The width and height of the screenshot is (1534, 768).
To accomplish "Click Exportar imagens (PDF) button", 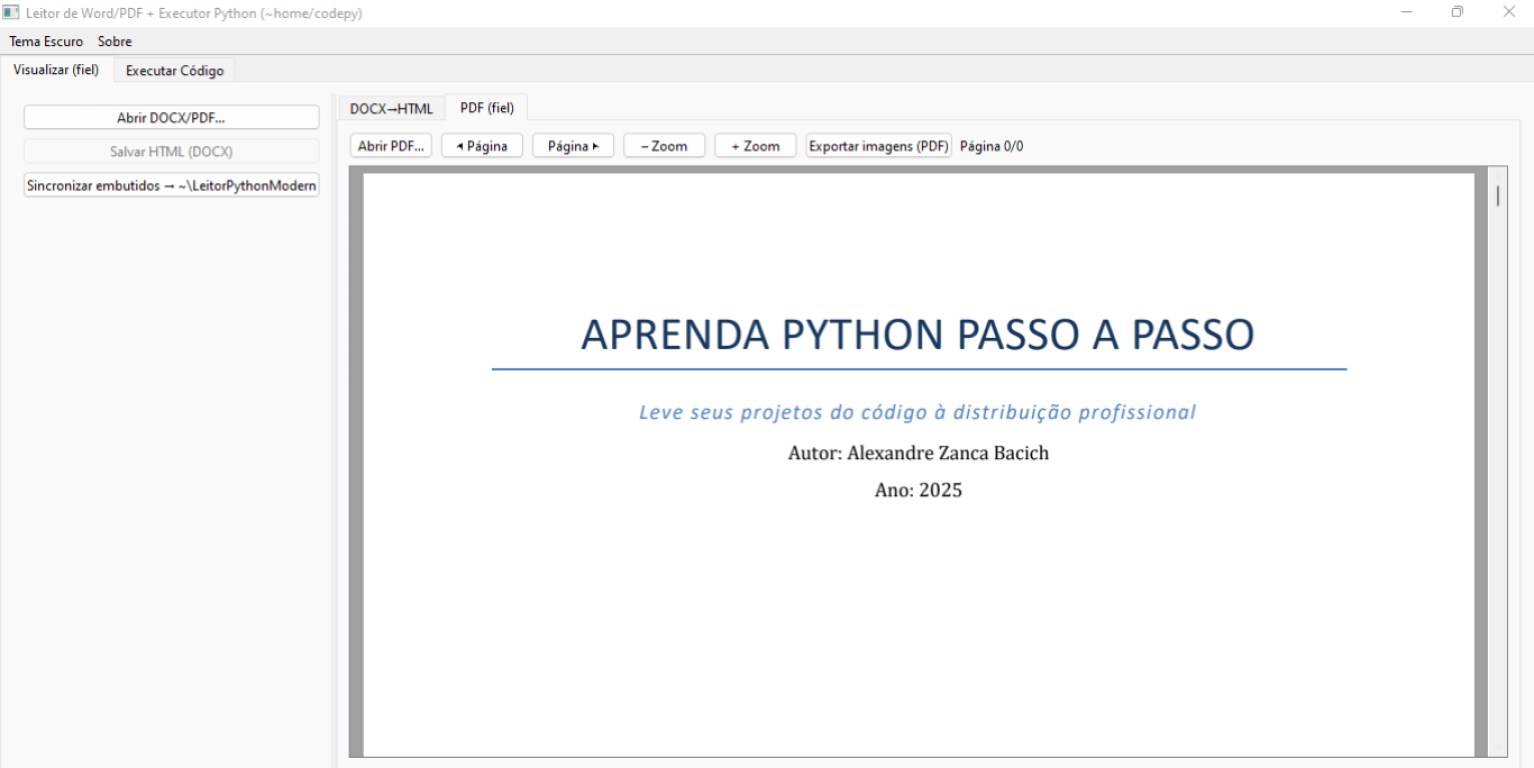I will tap(879, 146).
